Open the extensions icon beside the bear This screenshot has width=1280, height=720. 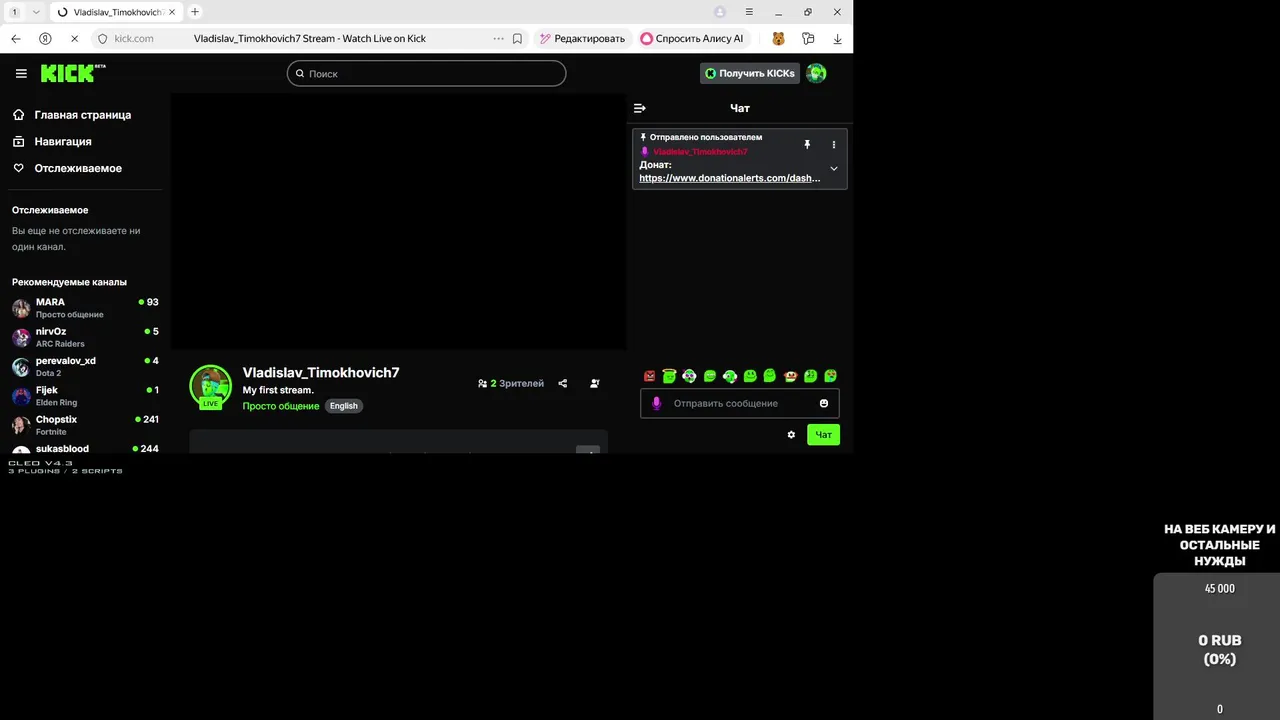pyautogui.click(x=808, y=38)
